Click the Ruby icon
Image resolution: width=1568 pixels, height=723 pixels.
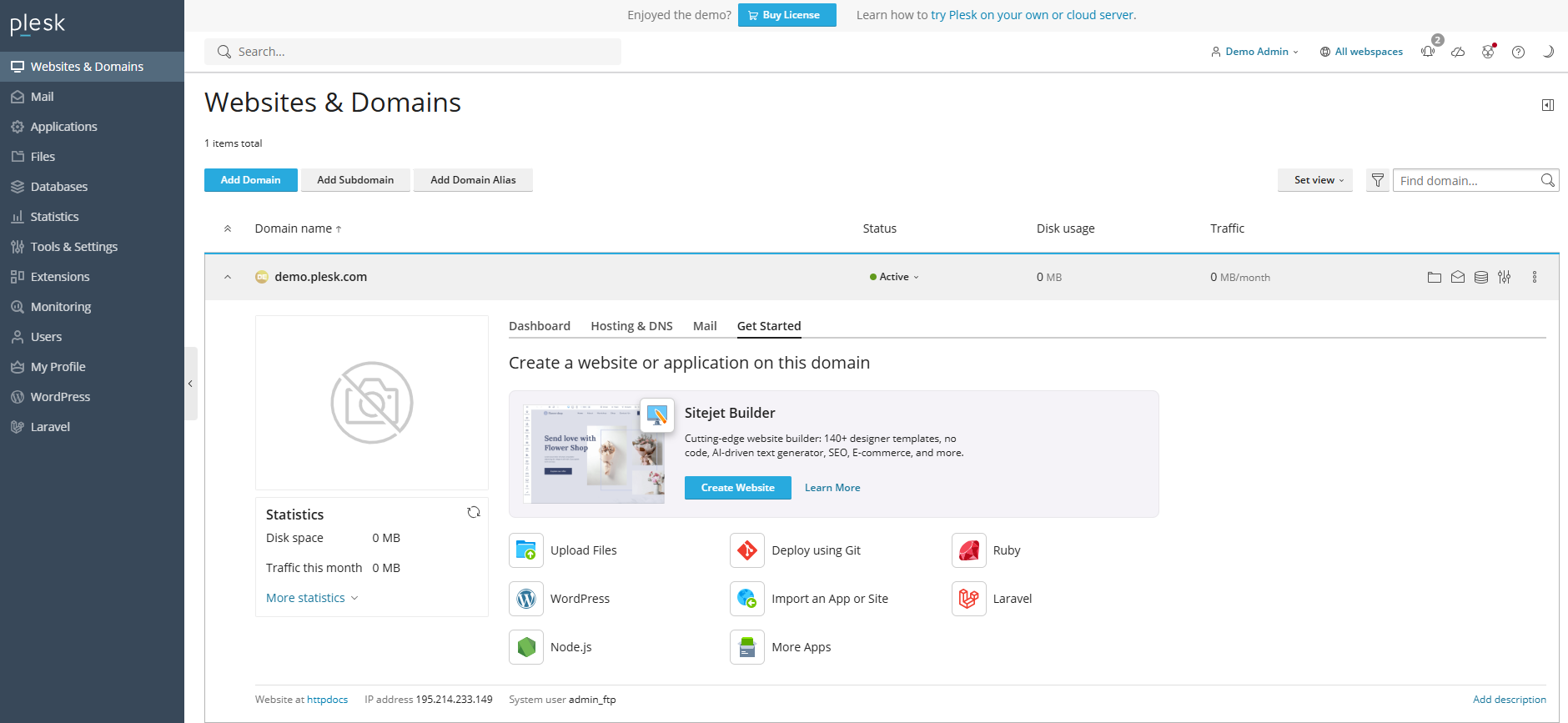969,550
